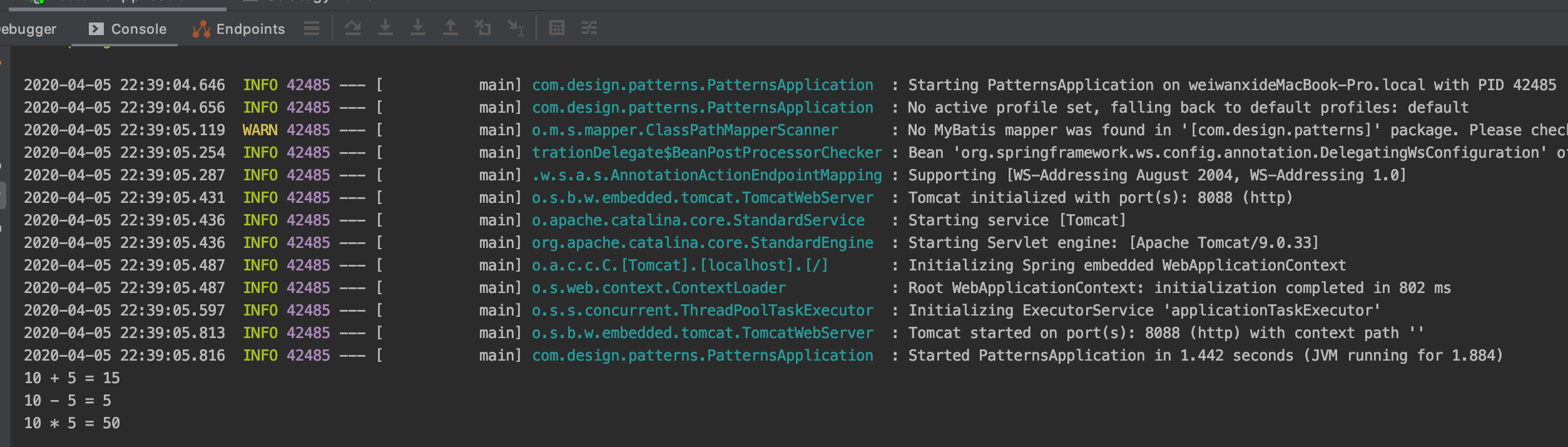The image size is (1568, 447).
Task: Click the Step Out debugger icon
Action: [451, 28]
